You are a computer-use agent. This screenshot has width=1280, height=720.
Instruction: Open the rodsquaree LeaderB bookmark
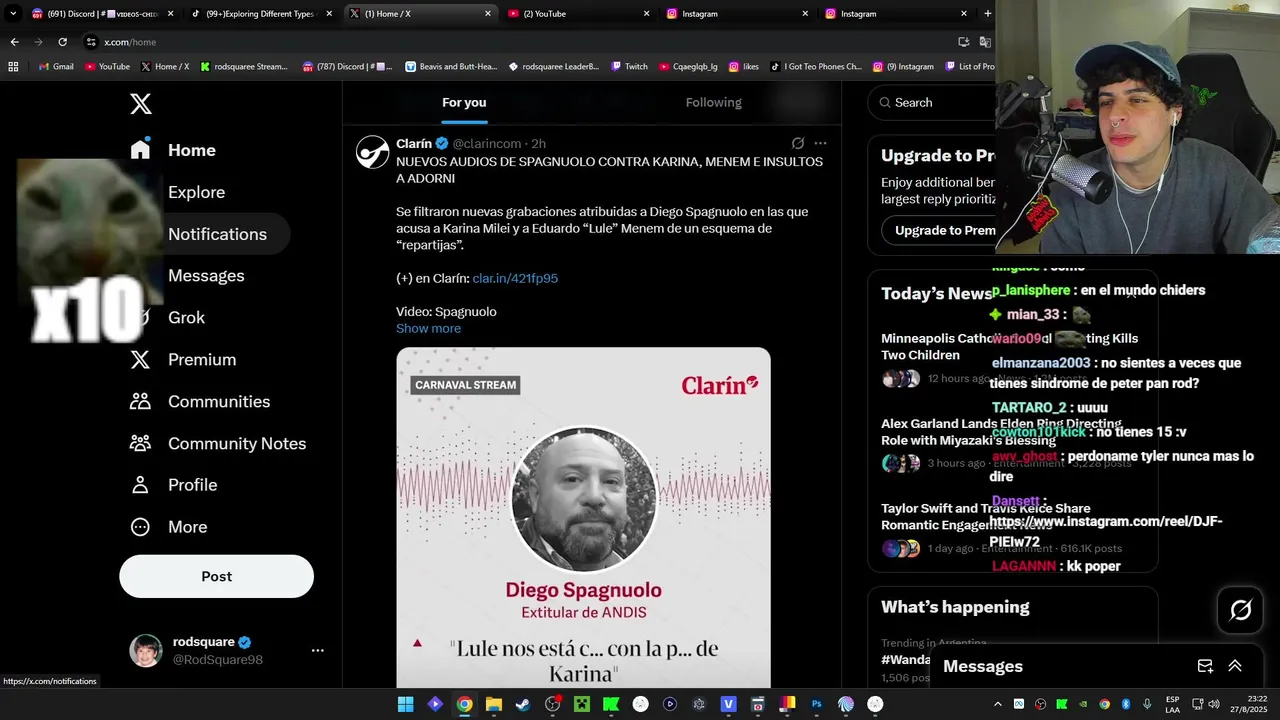point(554,67)
